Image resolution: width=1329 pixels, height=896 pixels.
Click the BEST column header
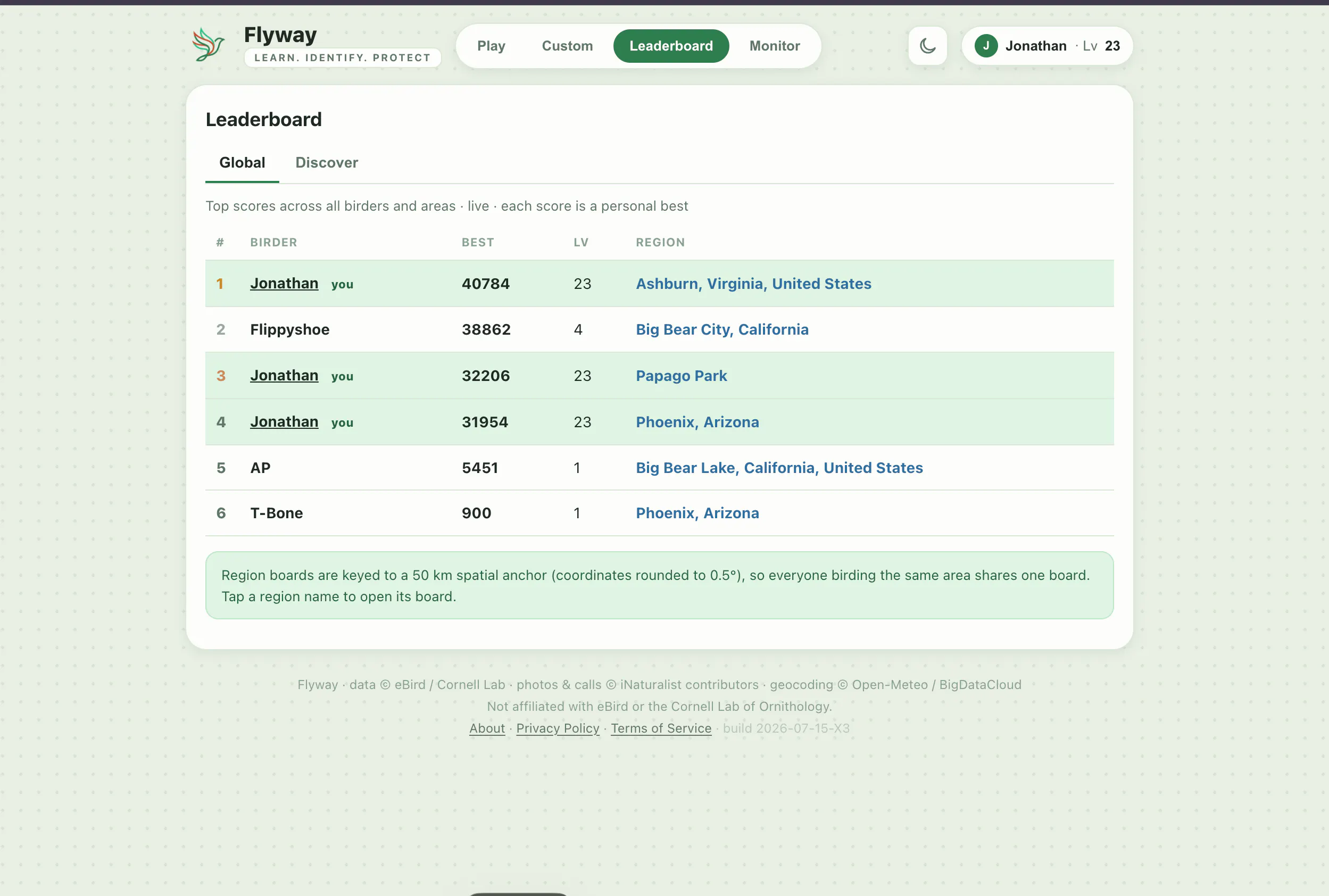(478, 242)
